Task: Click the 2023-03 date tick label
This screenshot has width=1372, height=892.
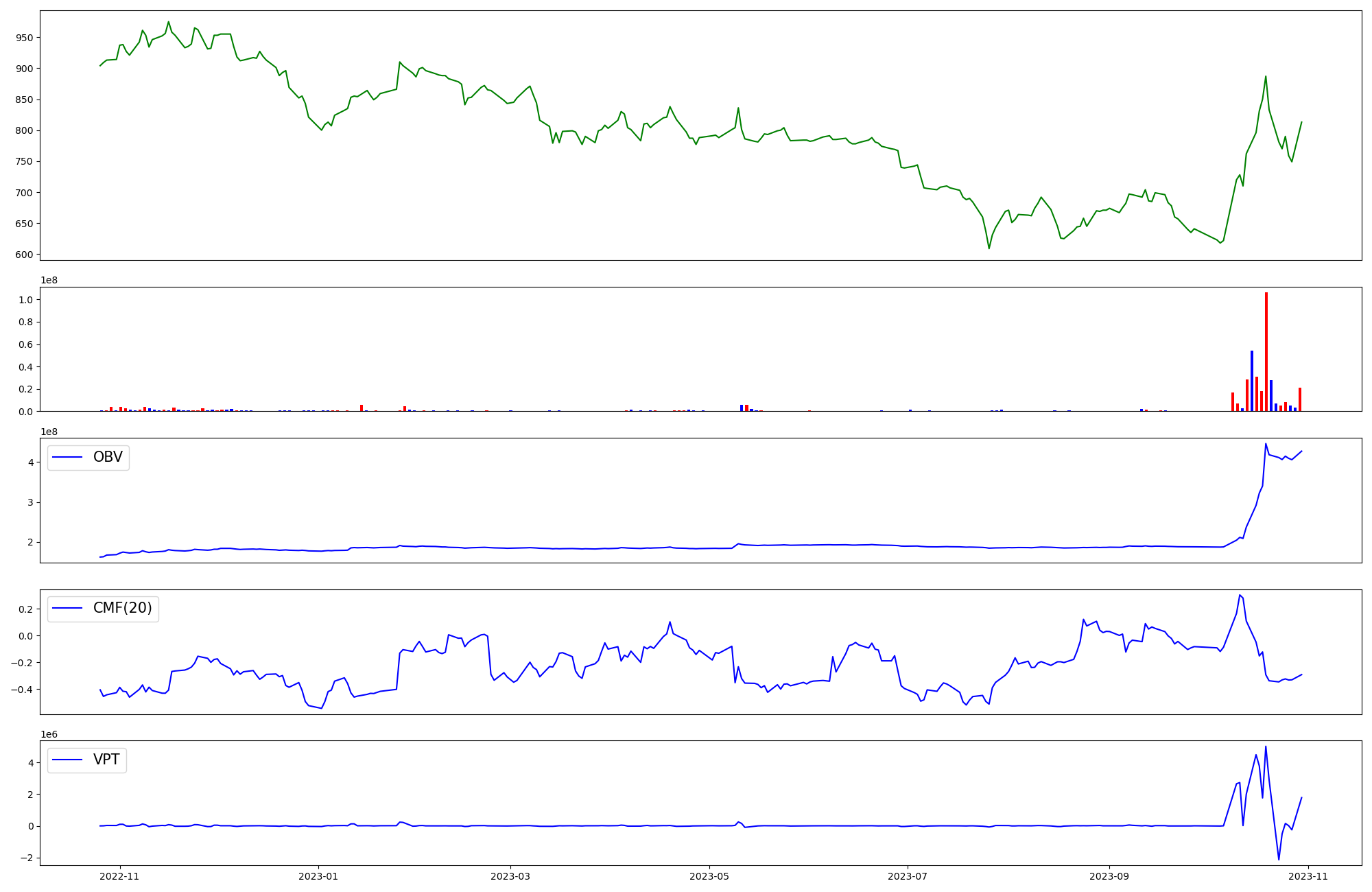Action: tap(510, 876)
